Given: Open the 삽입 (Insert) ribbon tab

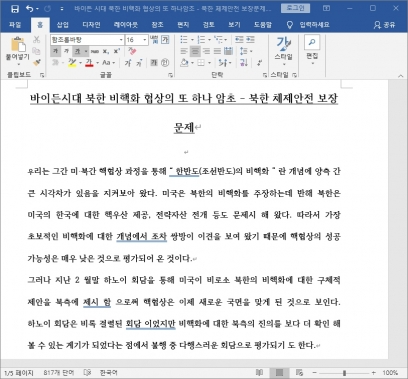Looking at the screenshot, I should [x=62, y=25].
